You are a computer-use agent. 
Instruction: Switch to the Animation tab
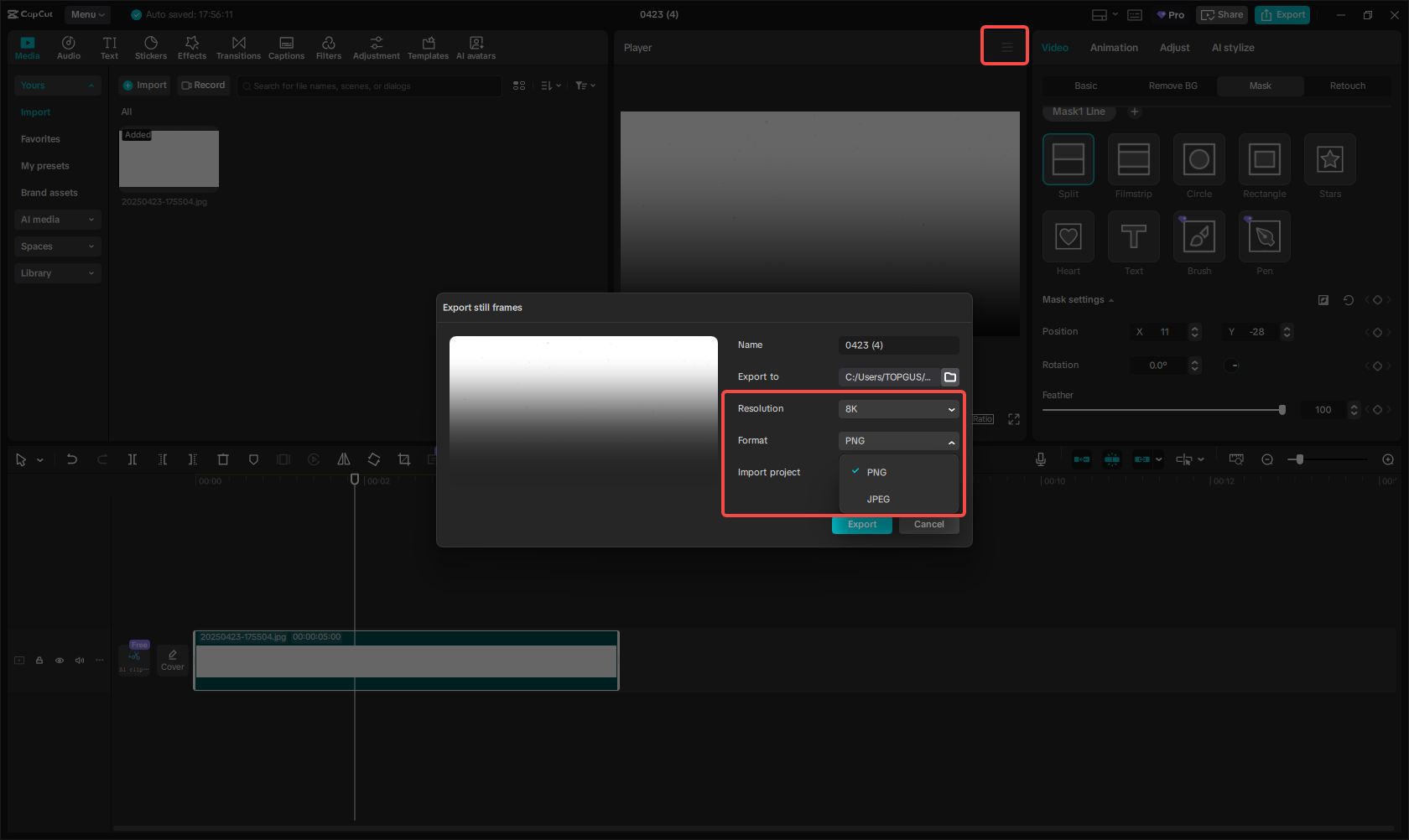(1114, 48)
